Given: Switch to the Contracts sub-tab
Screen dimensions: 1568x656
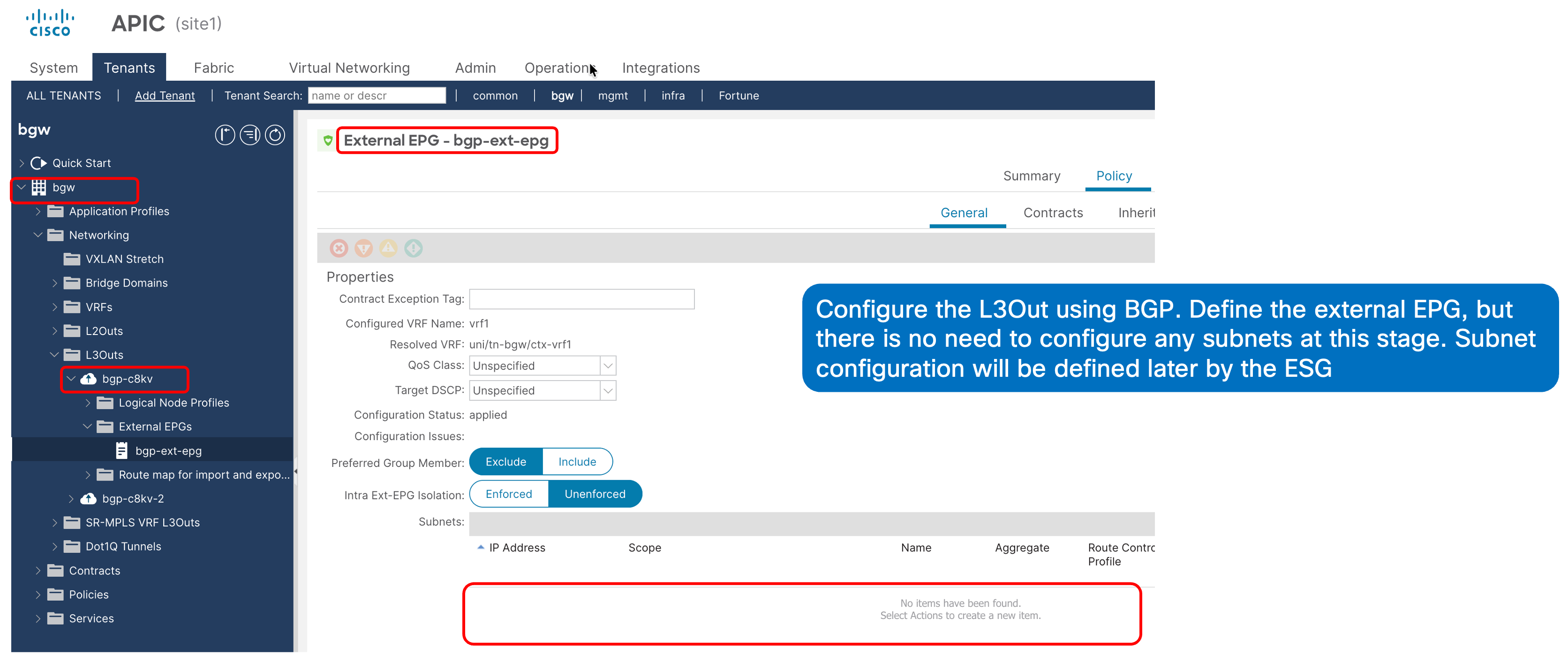Looking at the screenshot, I should [x=1053, y=213].
